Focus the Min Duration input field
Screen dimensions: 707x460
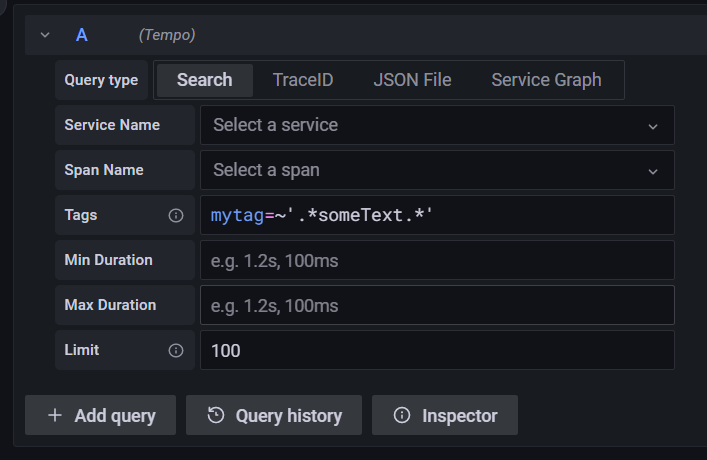pos(437,260)
